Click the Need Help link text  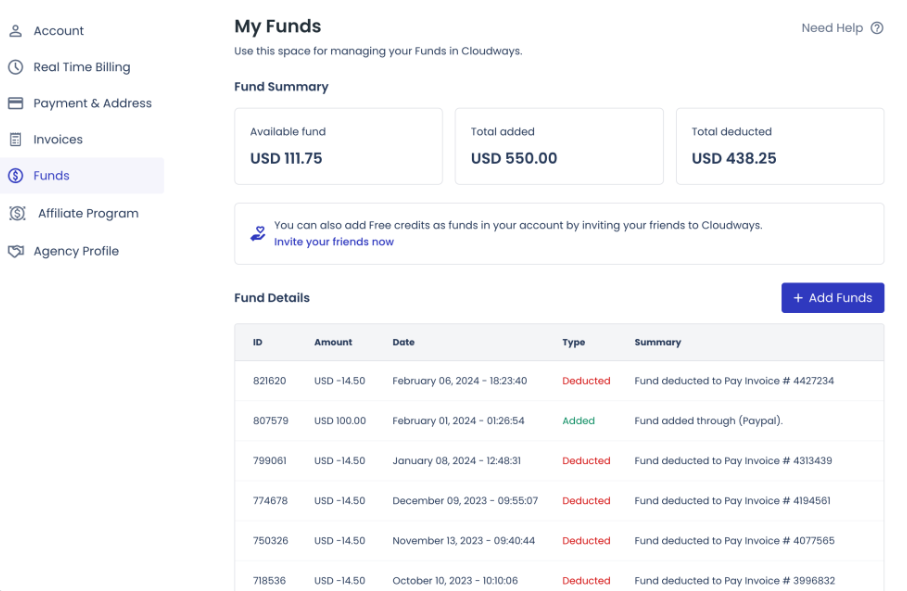[x=831, y=28]
